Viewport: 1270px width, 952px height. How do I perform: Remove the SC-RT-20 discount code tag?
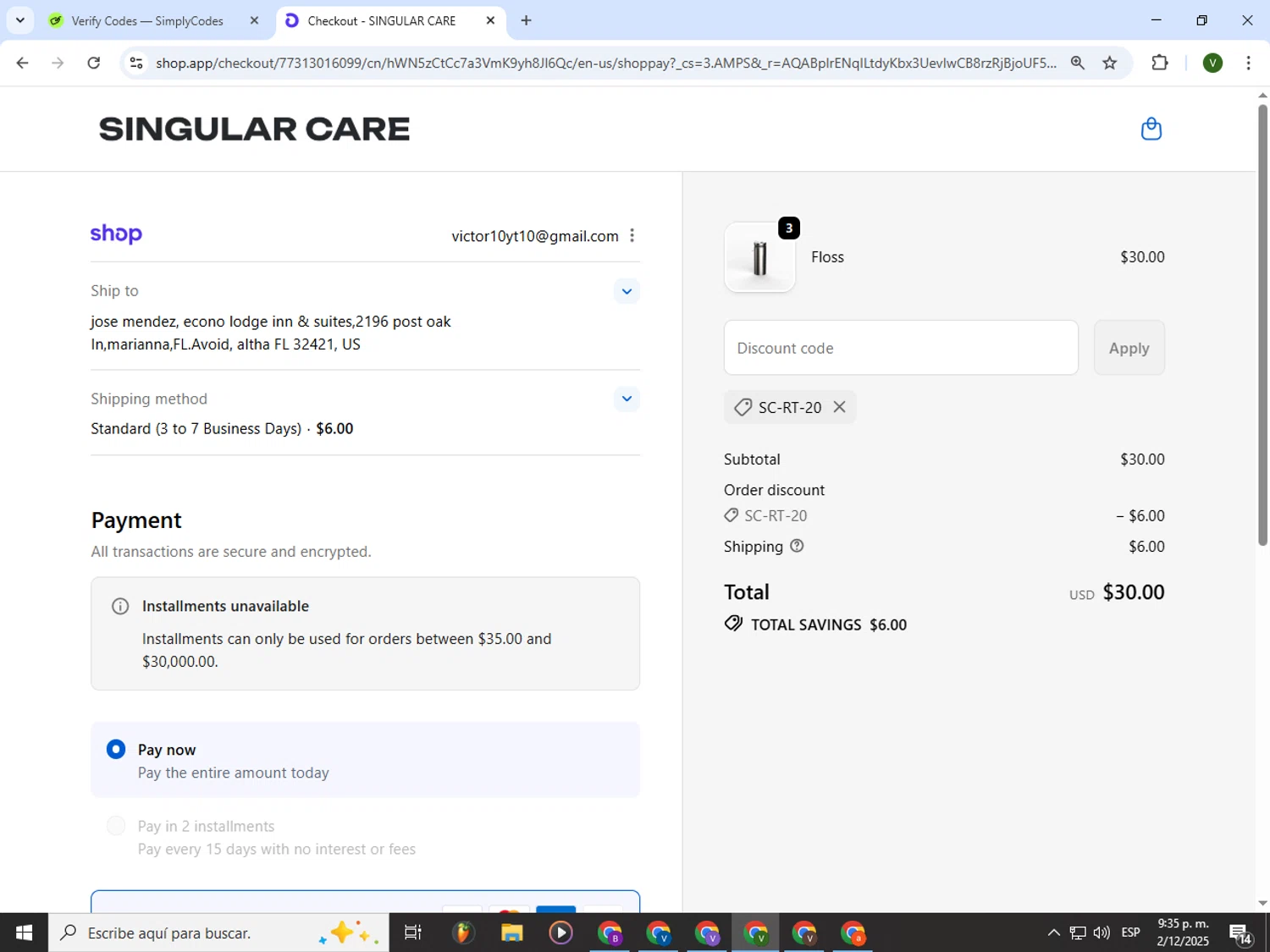[839, 407]
